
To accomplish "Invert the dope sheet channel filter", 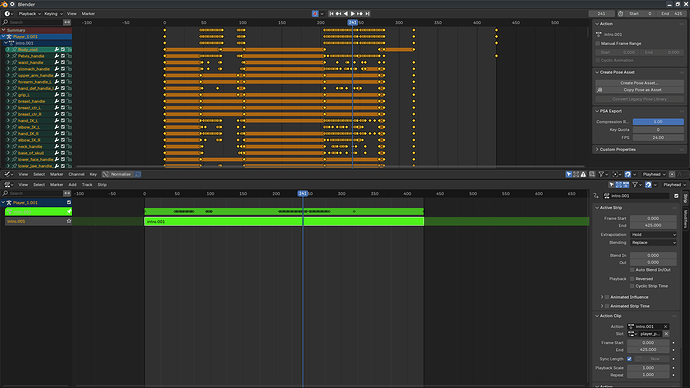I will point(67,22).
